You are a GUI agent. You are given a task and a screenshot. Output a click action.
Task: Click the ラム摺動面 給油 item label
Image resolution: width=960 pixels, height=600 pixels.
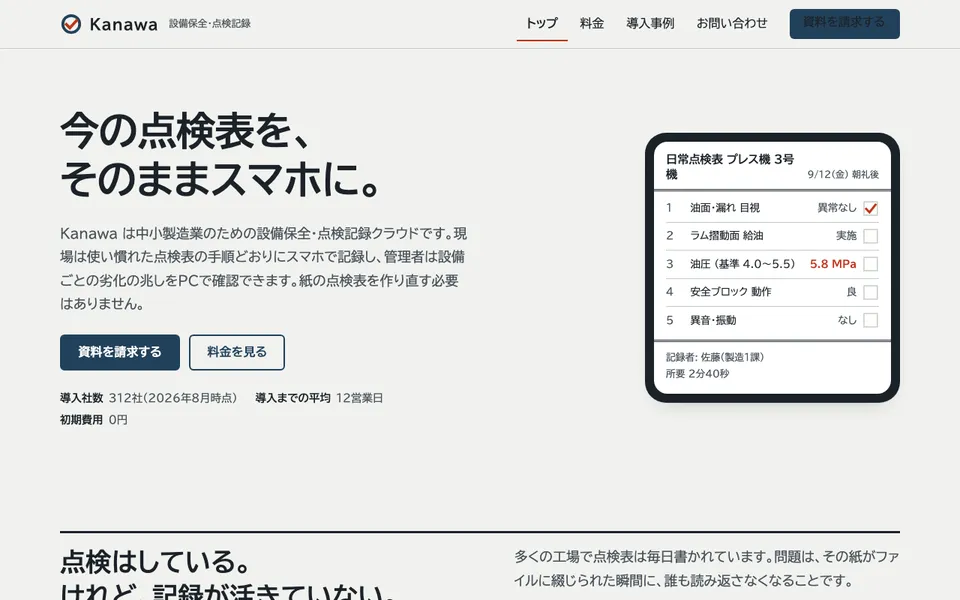coord(727,236)
